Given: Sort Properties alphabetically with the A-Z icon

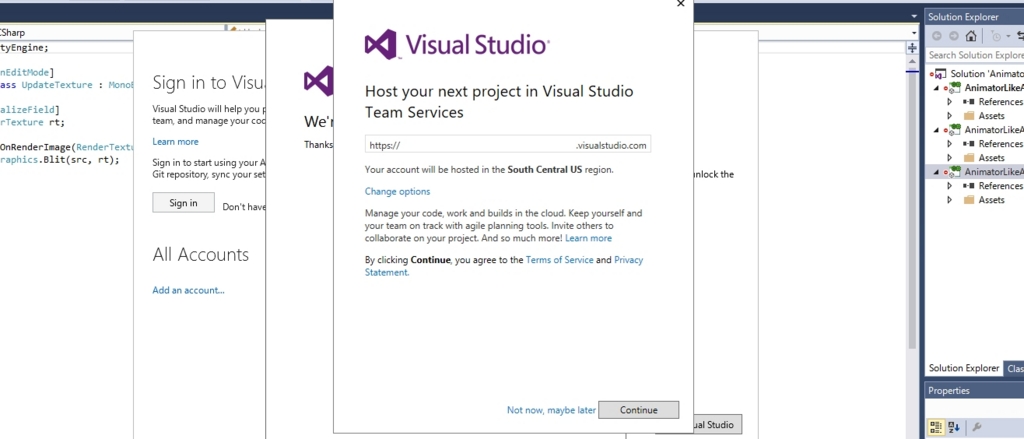Looking at the screenshot, I should point(953,427).
